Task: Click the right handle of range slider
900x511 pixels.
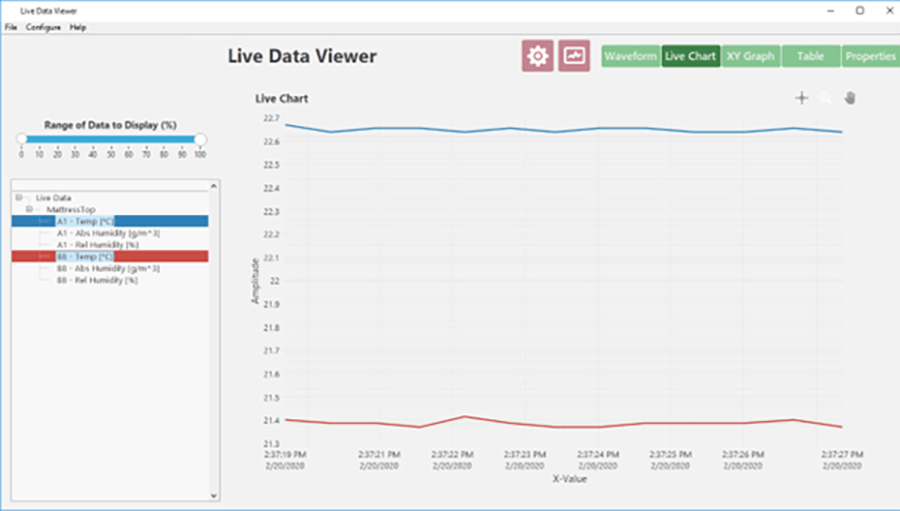Action: (x=200, y=139)
